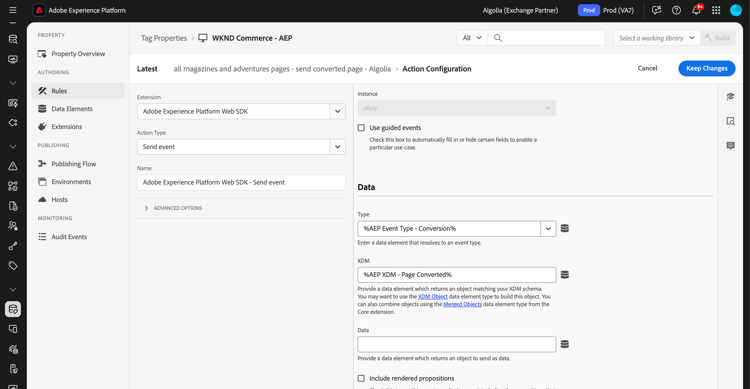The width and height of the screenshot is (750, 389).
Task: Click Algolia (Exchange Partner) organization name
Action: pos(520,10)
